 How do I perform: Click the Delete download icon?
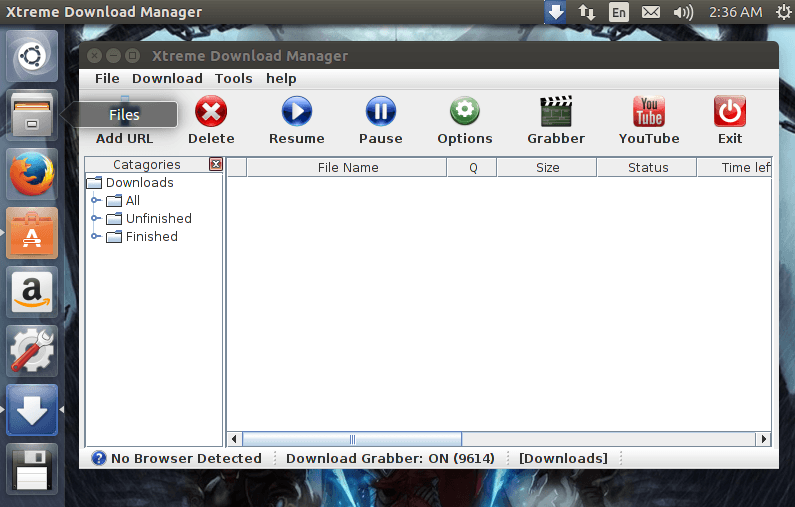pos(211,111)
